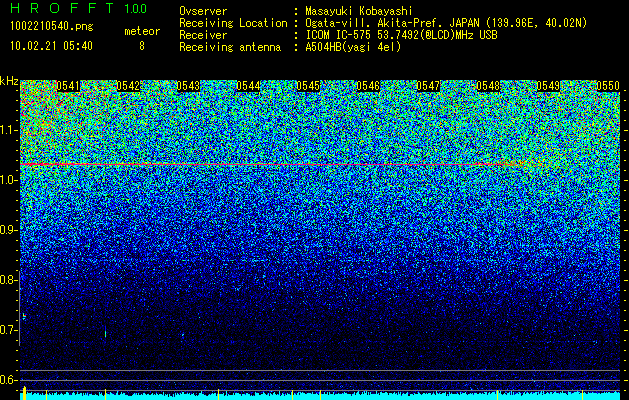Viewport: 629px width, 400px height.
Task: Click the 0.7 frequency axis label
Action: click(x=9, y=330)
